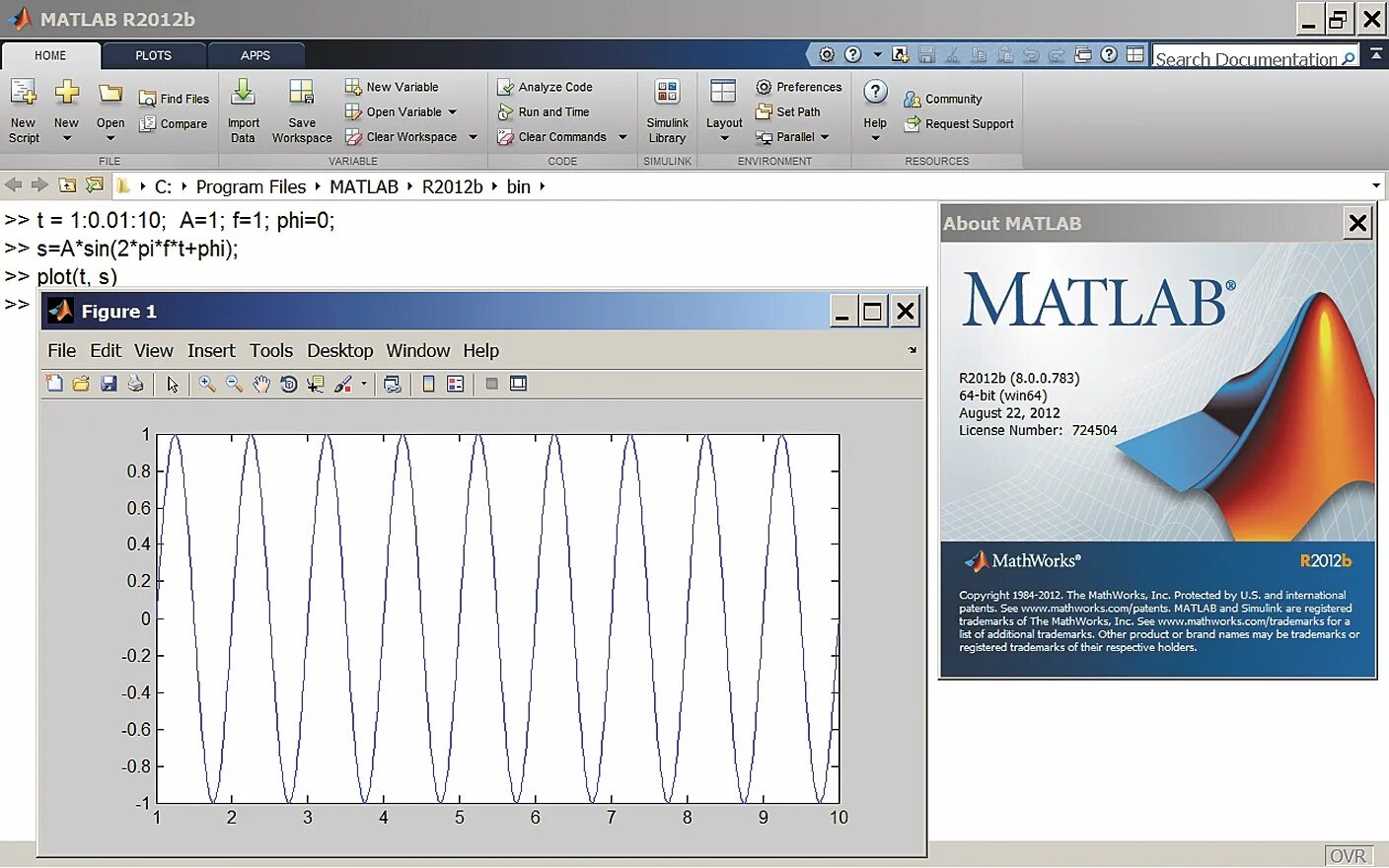Open the Insert menu in Figure 1
Image resolution: width=1389 pixels, height=868 pixels.
211,351
